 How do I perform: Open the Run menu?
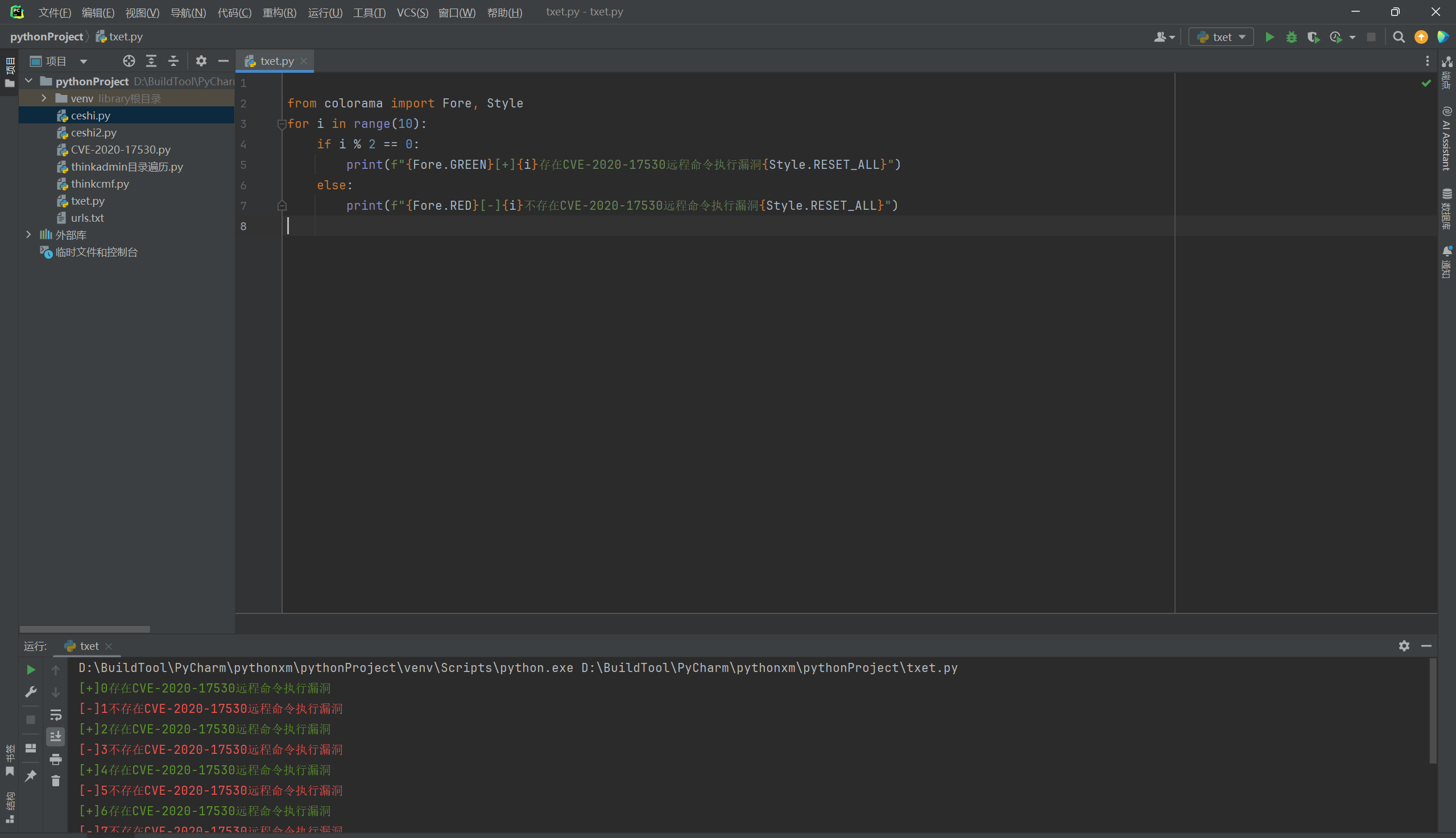point(325,12)
